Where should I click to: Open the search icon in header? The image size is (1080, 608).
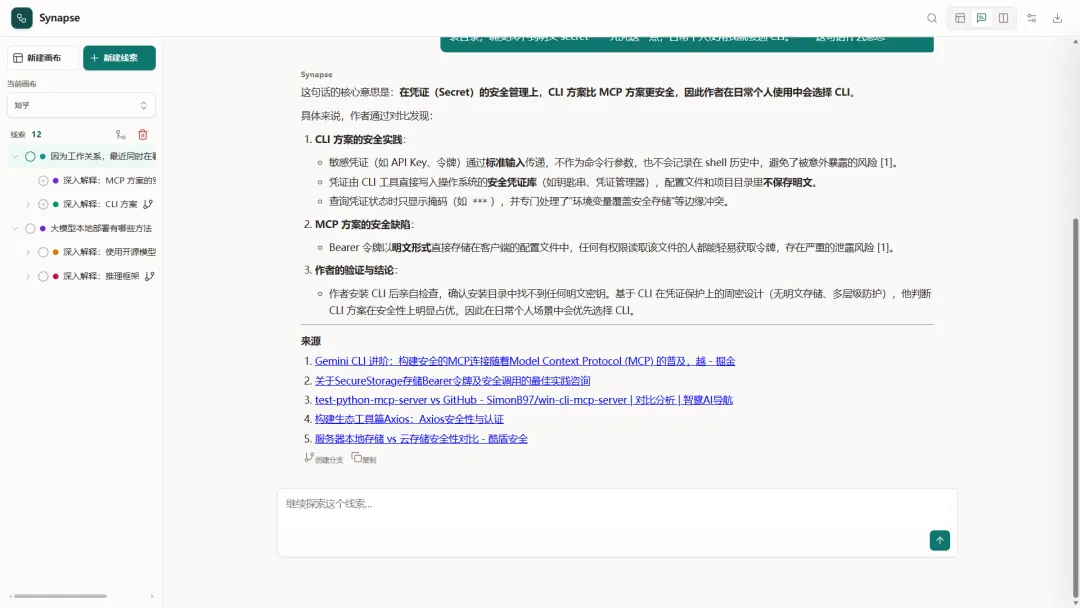[932, 19]
